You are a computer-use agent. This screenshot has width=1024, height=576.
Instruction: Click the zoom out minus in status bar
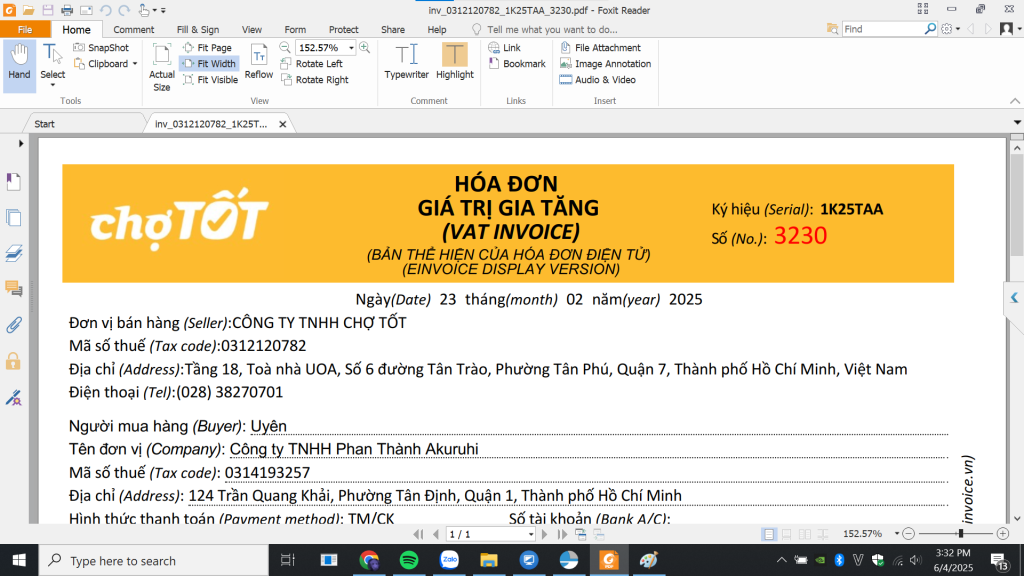point(908,534)
